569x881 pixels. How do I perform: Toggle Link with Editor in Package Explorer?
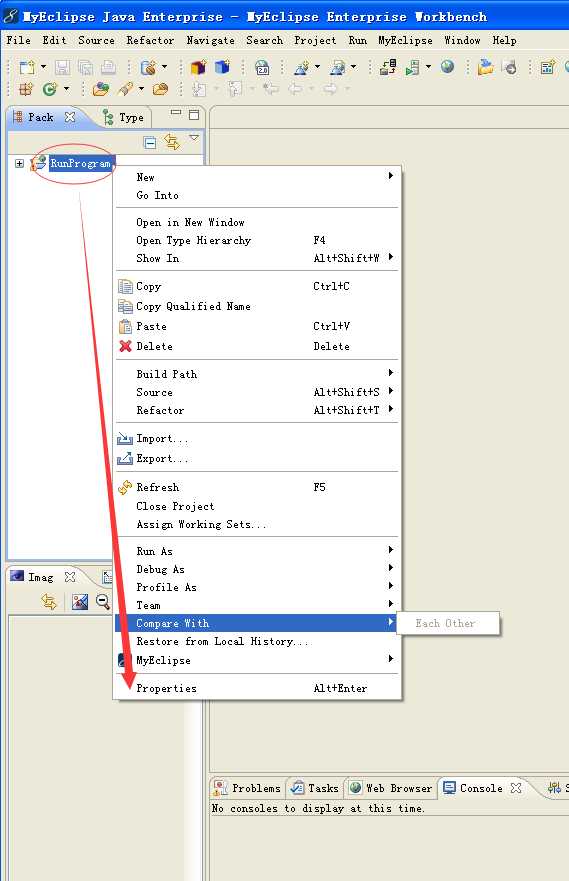[172, 142]
